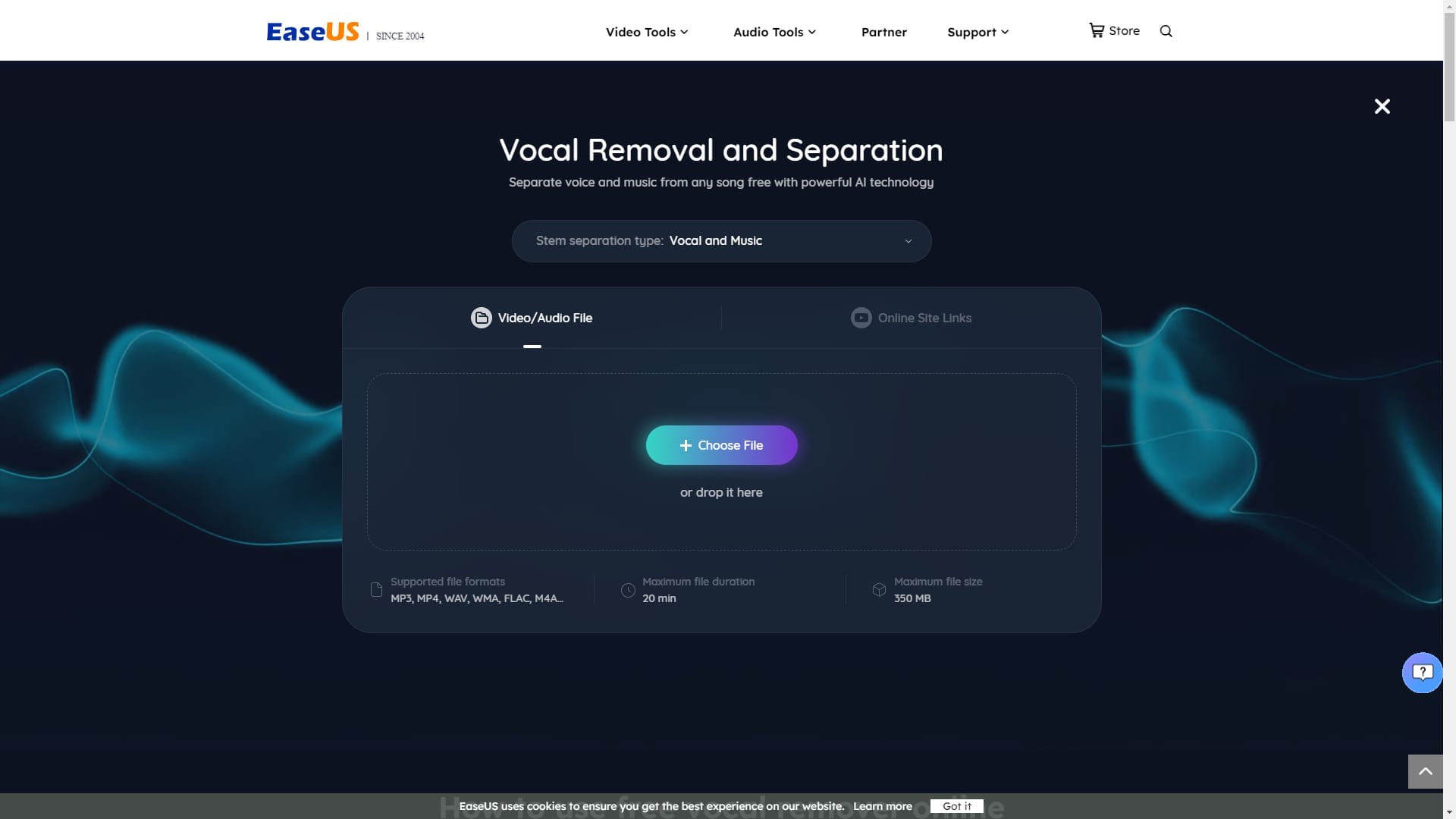Click the Learn more cookies link
The width and height of the screenshot is (1456, 819).
[882, 807]
